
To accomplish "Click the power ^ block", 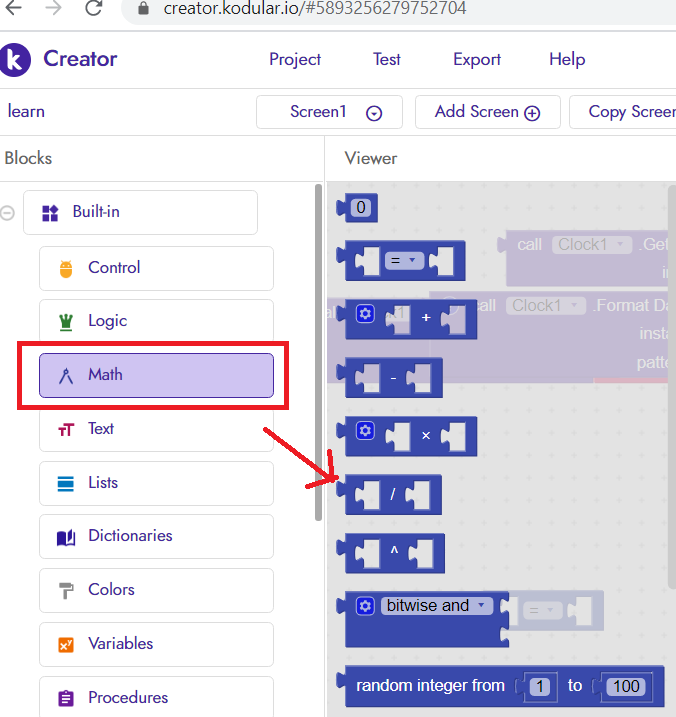I will [x=391, y=553].
